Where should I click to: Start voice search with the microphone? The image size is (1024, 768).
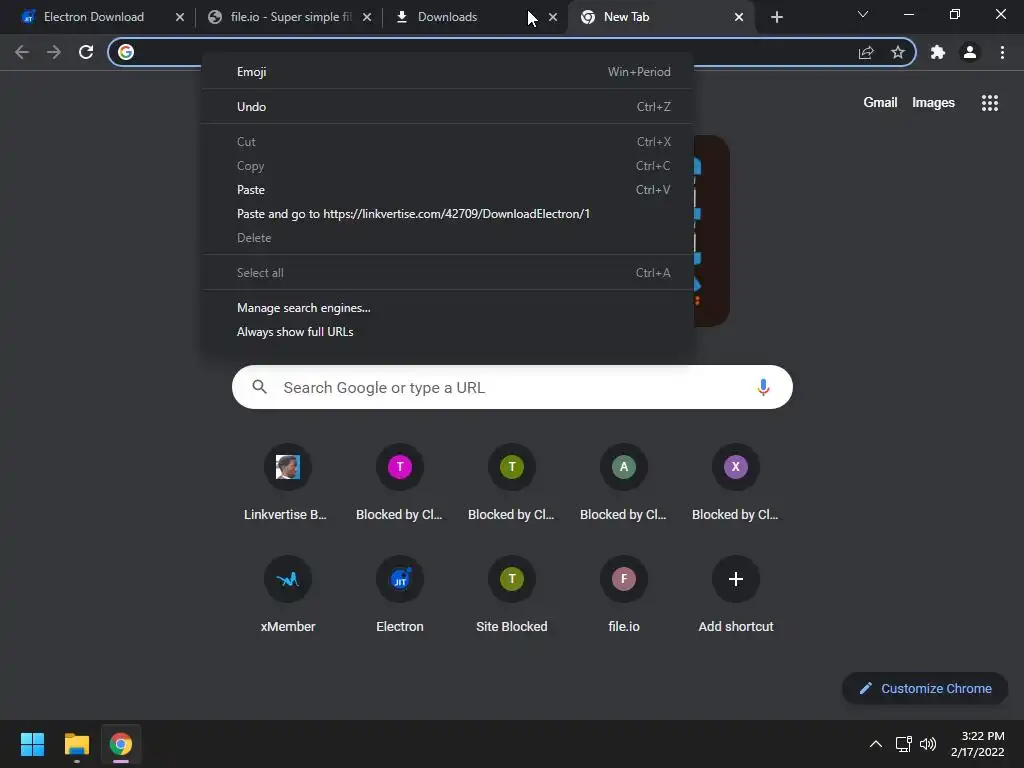pyautogui.click(x=763, y=387)
